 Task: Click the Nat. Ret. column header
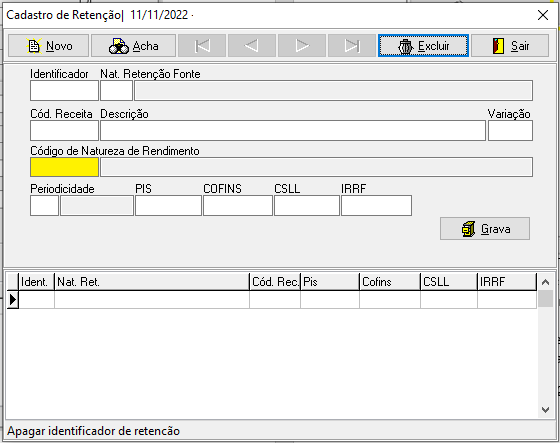click(152, 282)
